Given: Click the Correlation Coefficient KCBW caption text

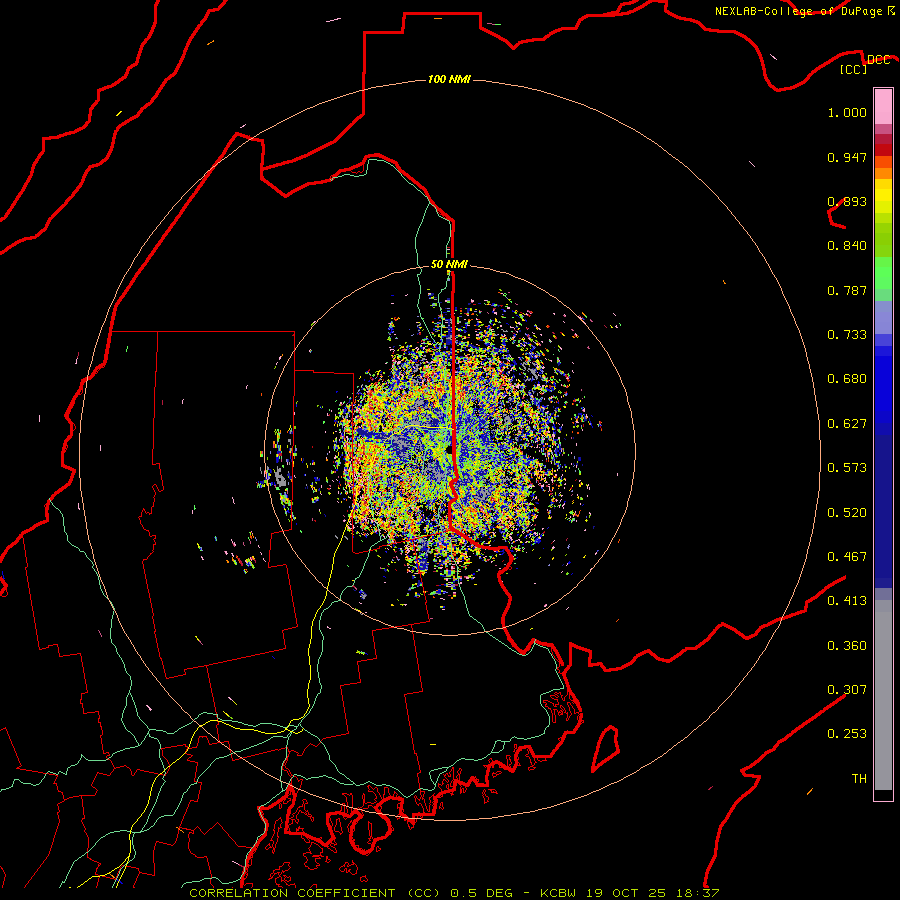Looking at the screenshot, I should 454,893.
